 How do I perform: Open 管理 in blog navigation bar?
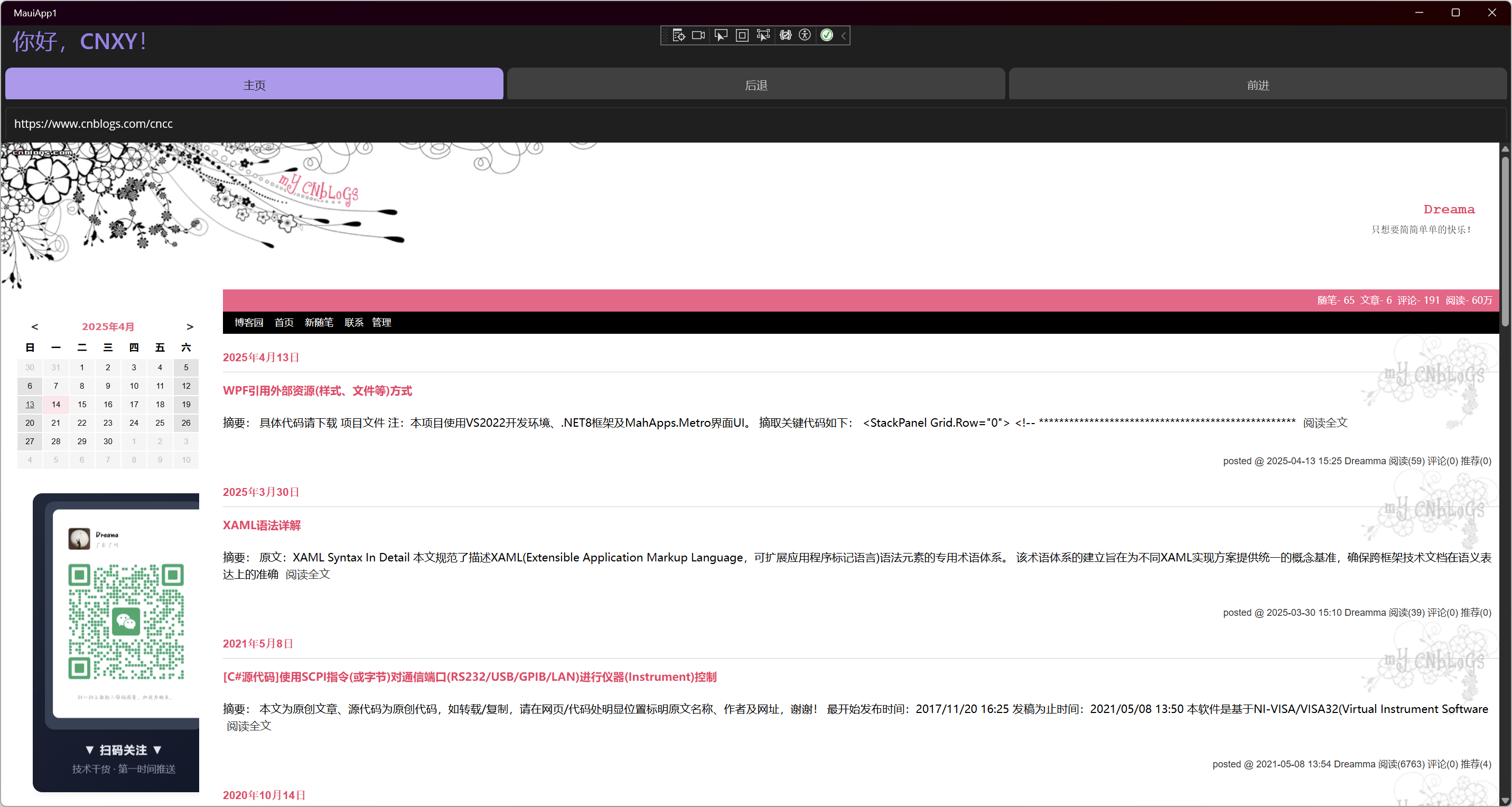pos(381,322)
